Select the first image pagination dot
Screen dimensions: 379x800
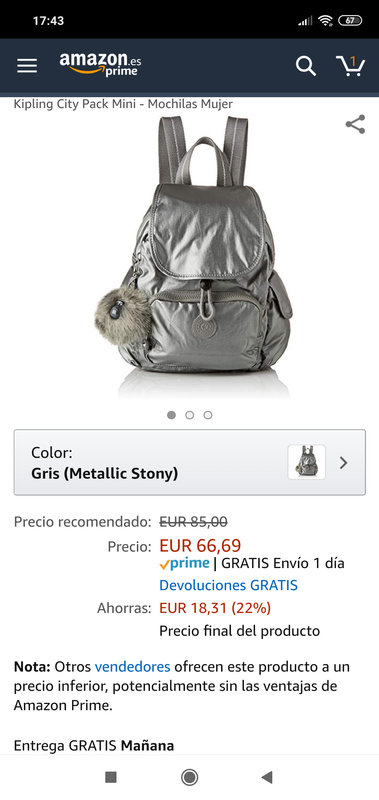(171, 415)
